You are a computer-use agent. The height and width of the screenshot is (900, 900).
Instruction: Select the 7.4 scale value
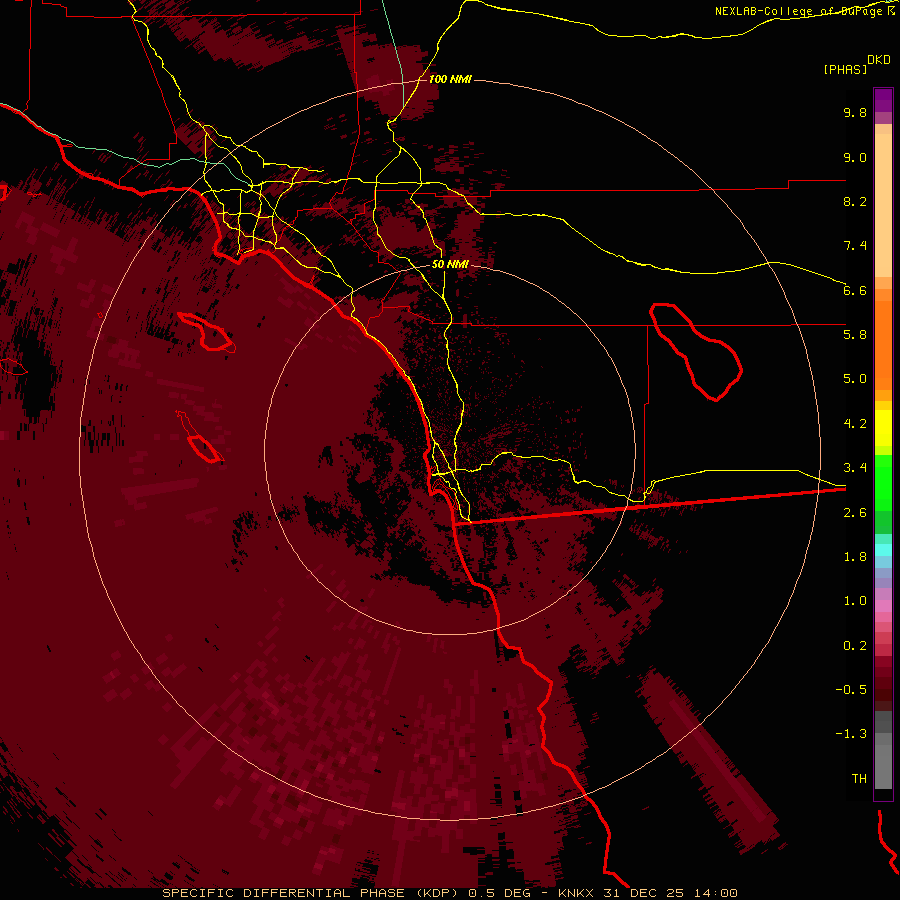(x=855, y=246)
